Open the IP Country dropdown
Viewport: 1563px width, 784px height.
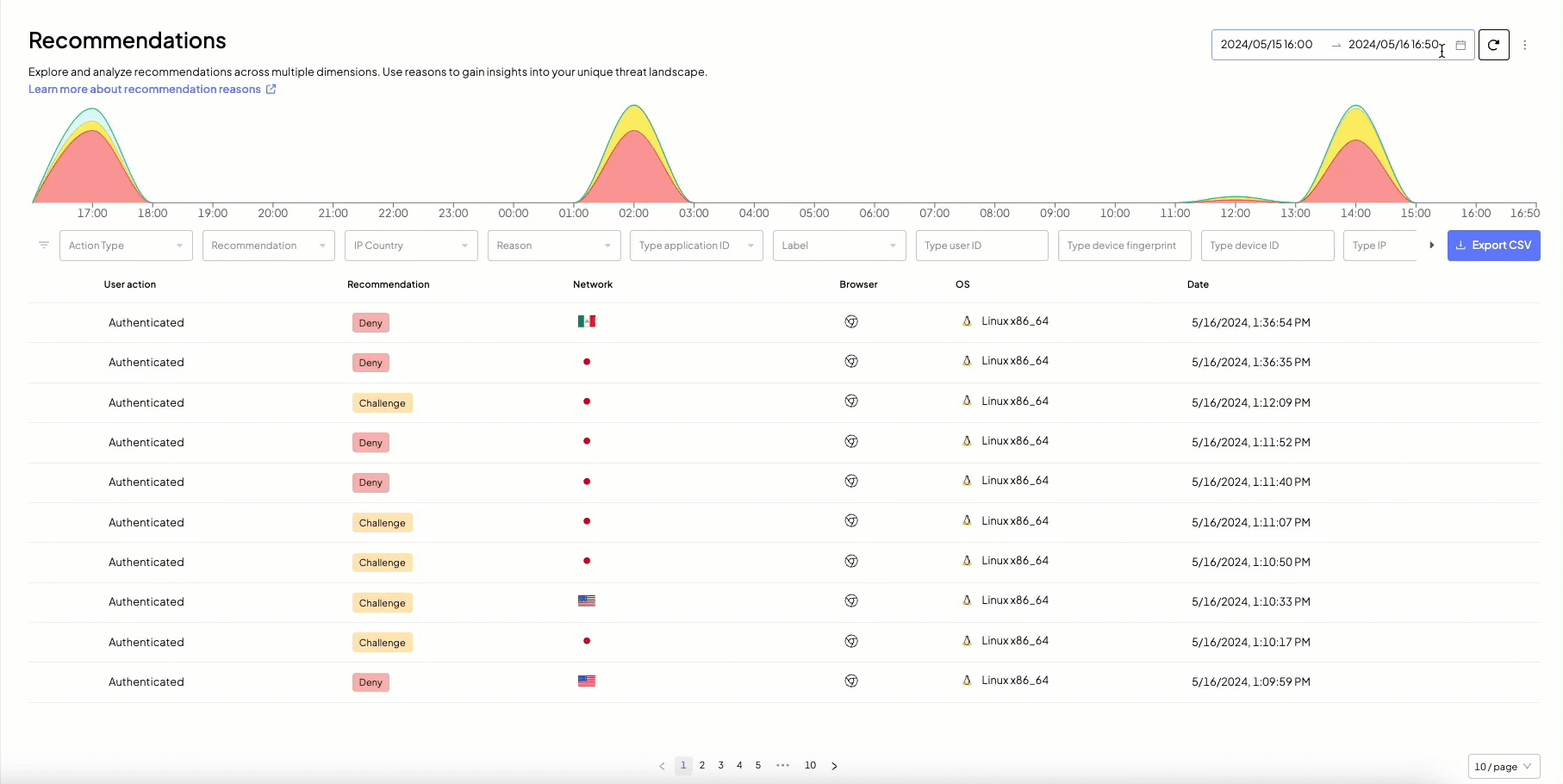point(410,246)
